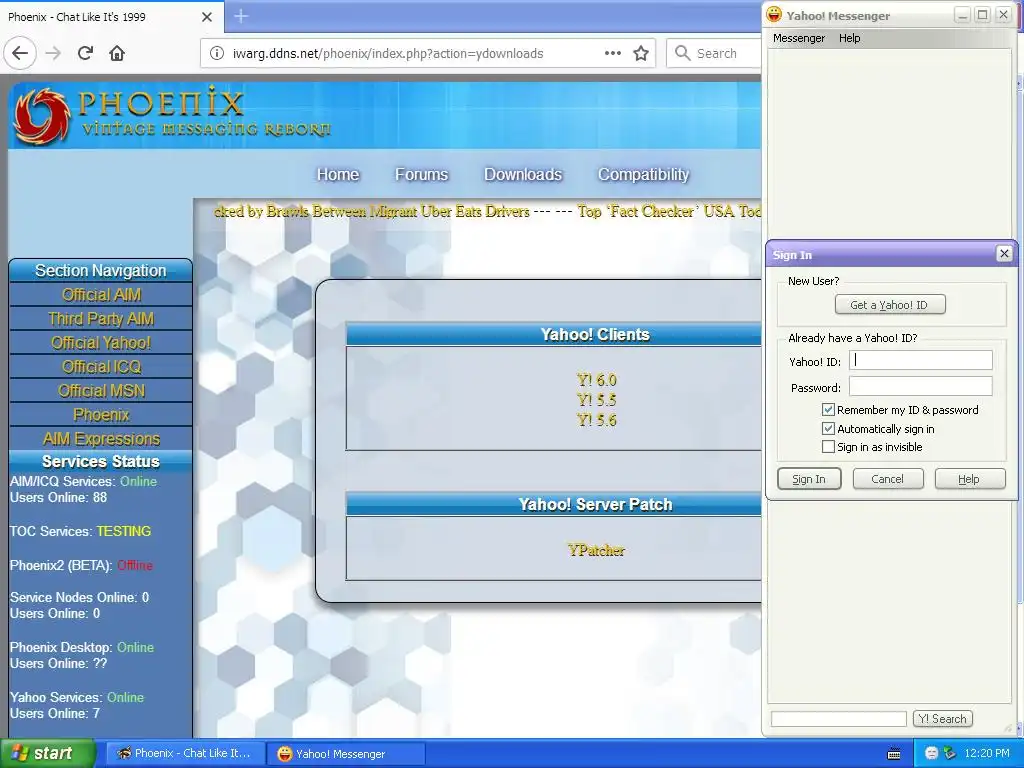Download Y! 5.6 client
Screen dimensions: 1024x768
coord(596,420)
